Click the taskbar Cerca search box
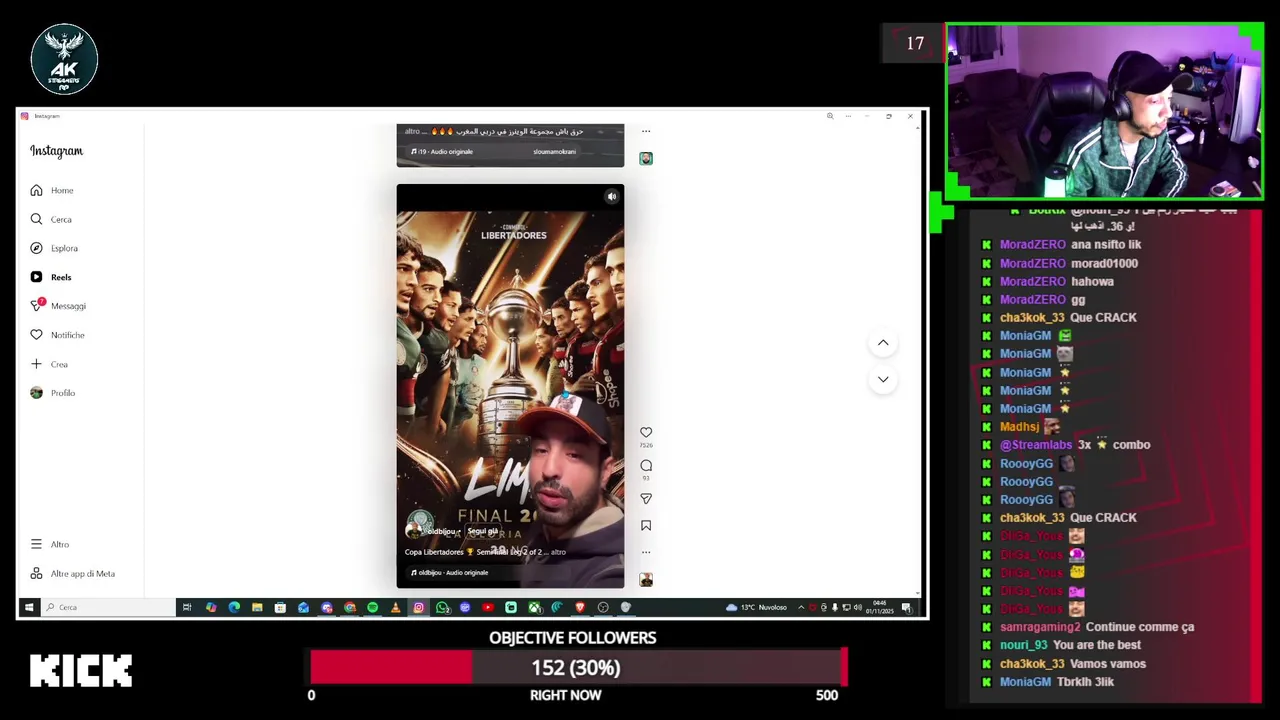This screenshot has height=720, width=1280. [x=108, y=607]
